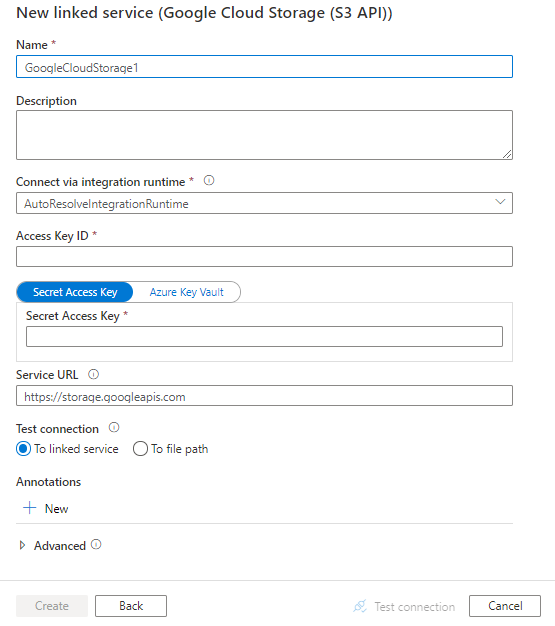The height and width of the screenshot is (626, 555).
Task: Click the 'Connect via integration runtime' label
Action: [x=100, y=182]
